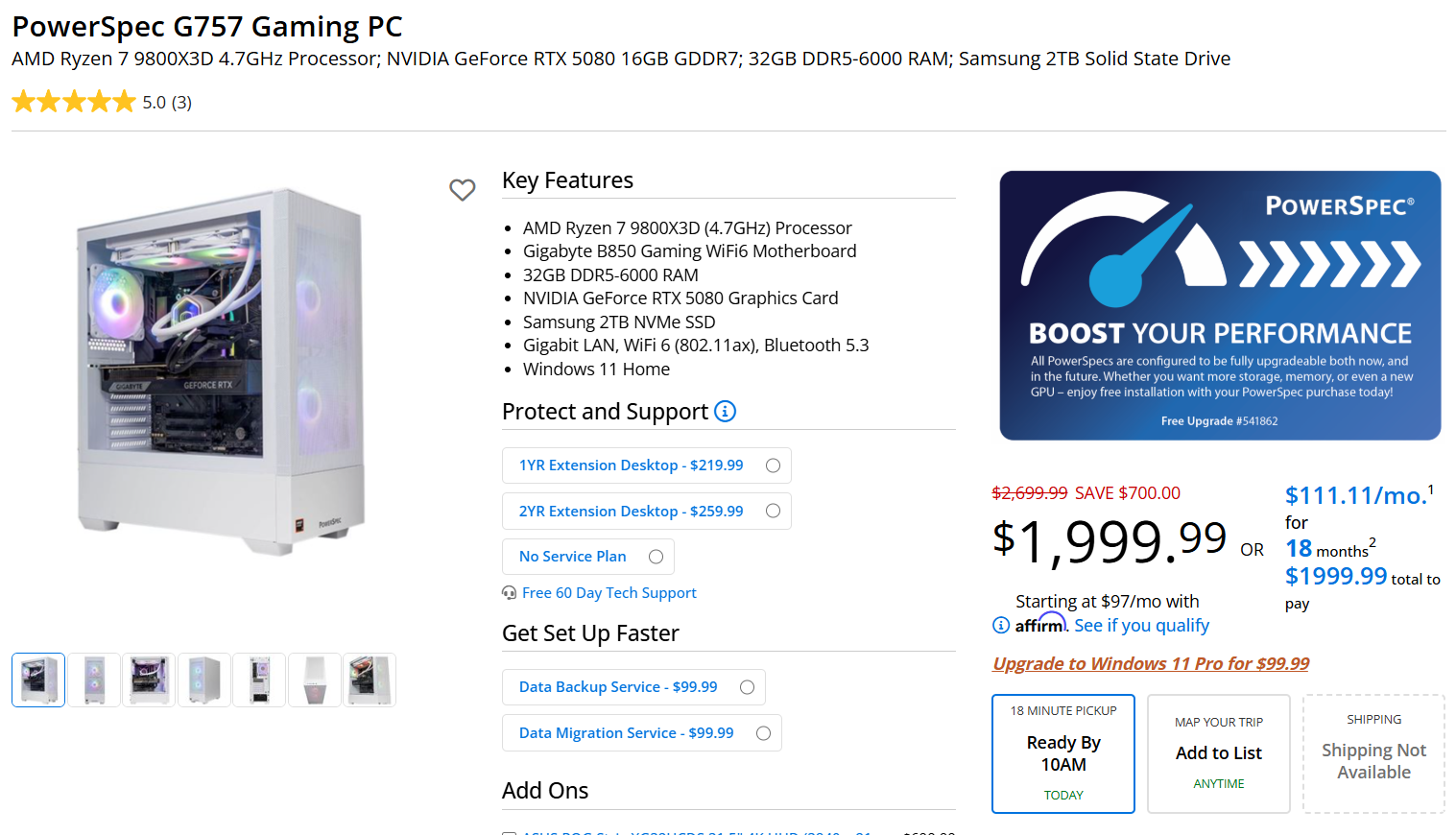Click the PowerSpec Boost Your Performance banner

point(1220,305)
